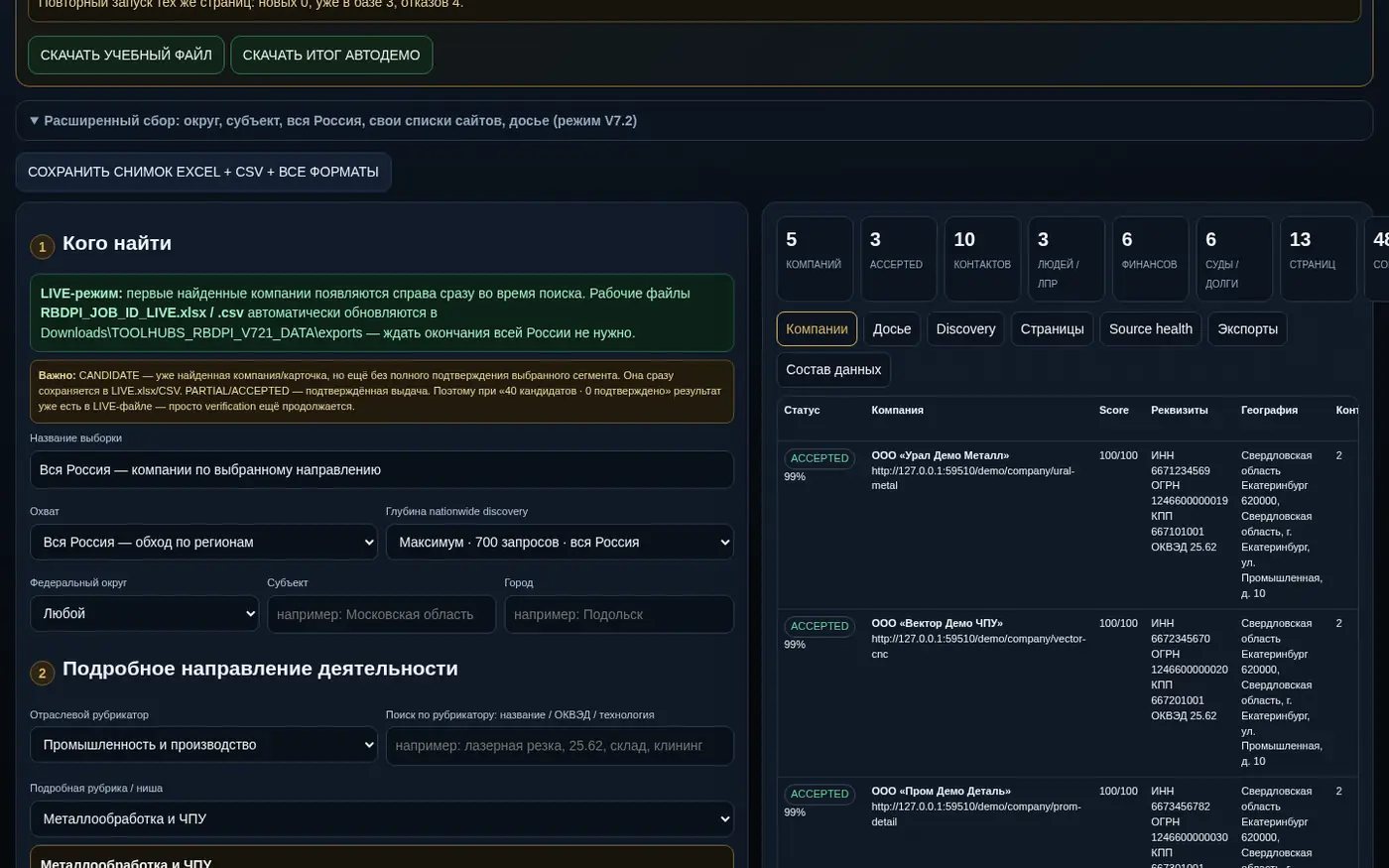
Task: Open the Source health tab
Action: pyautogui.click(x=1150, y=329)
